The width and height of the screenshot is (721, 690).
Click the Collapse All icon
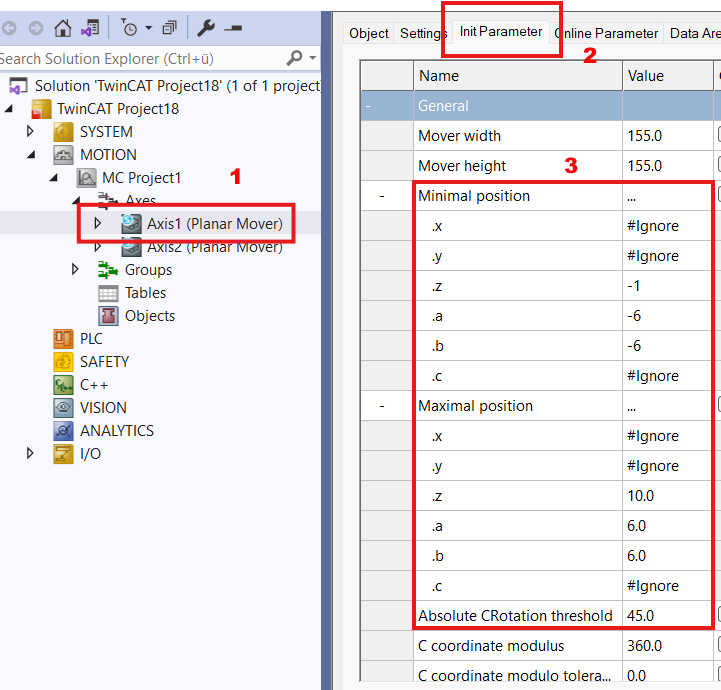pyautogui.click(x=170, y=29)
